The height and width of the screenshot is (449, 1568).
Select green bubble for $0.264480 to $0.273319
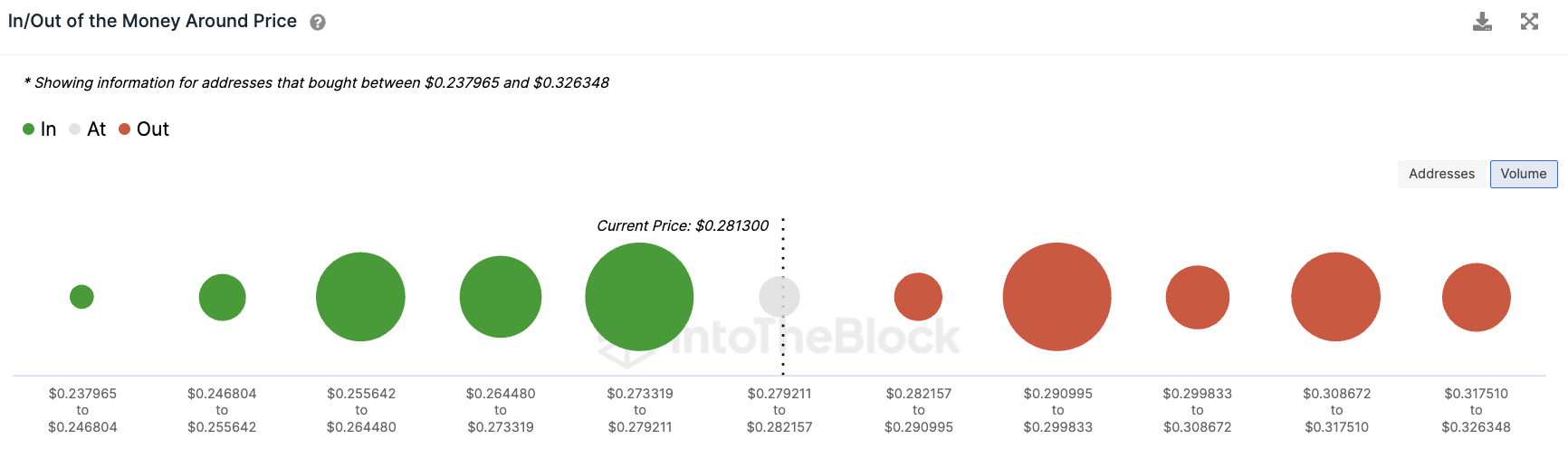point(501,297)
